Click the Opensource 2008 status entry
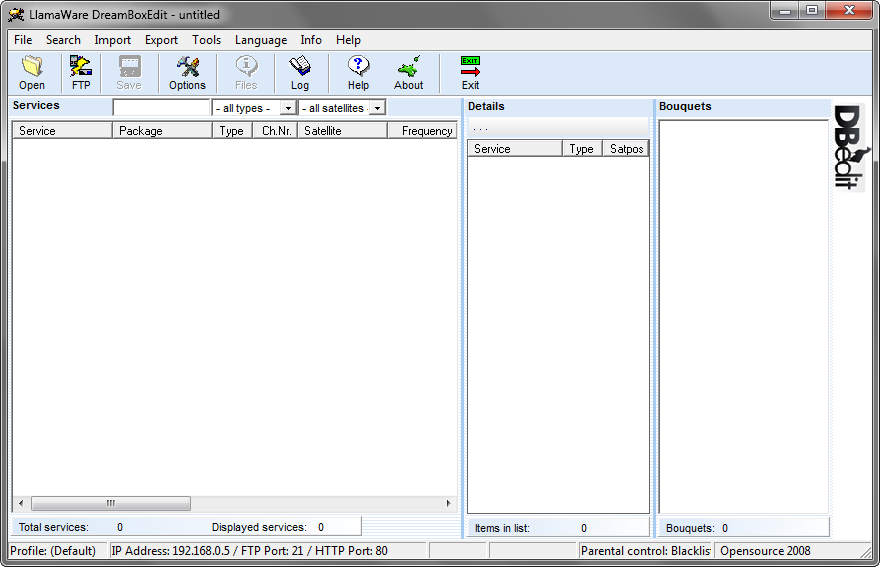The width and height of the screenshot is (880, 567). pyautogui.click(x=765, y=551)
